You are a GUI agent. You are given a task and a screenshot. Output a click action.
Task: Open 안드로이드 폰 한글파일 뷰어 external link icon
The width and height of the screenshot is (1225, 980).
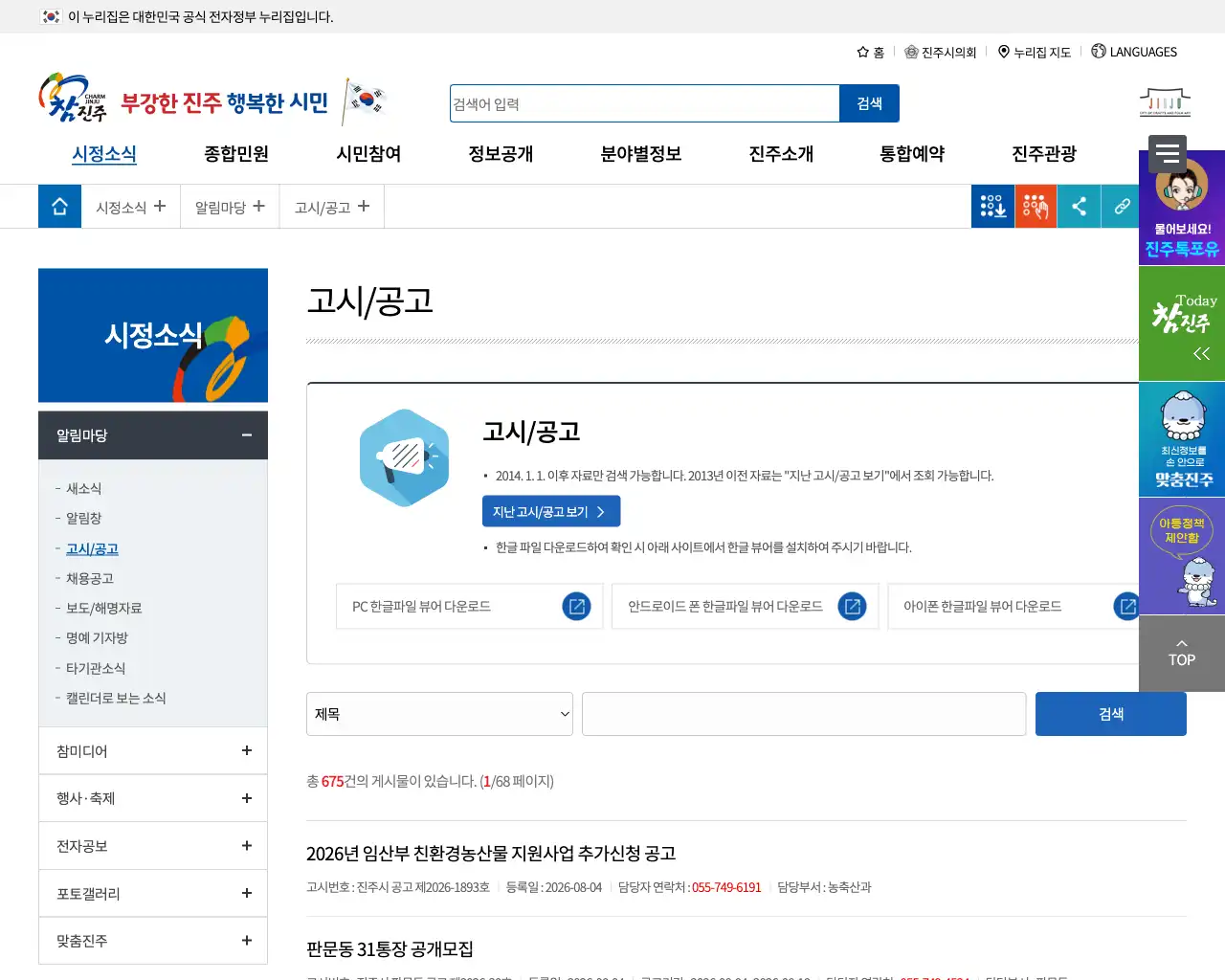tap(852, 606)
